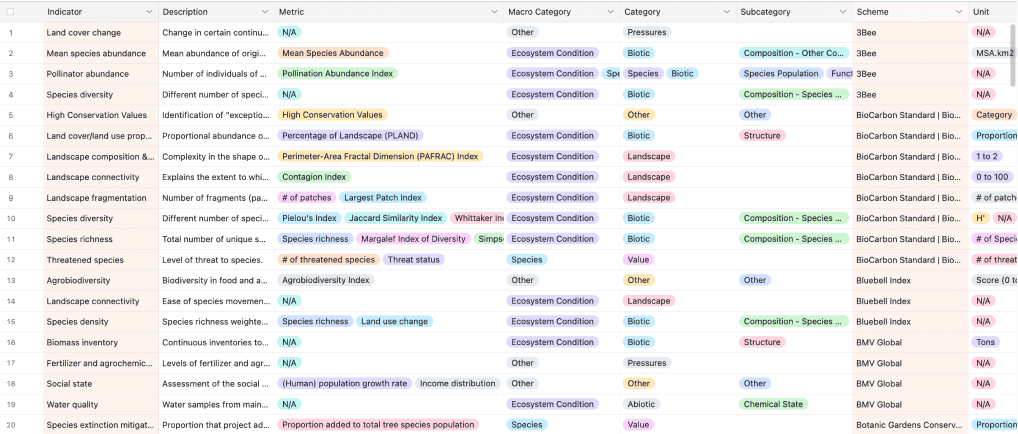This screenshot has width=1018, height=434.
Task: Tick the select-all checkbox in header
Action: (10, 12)
